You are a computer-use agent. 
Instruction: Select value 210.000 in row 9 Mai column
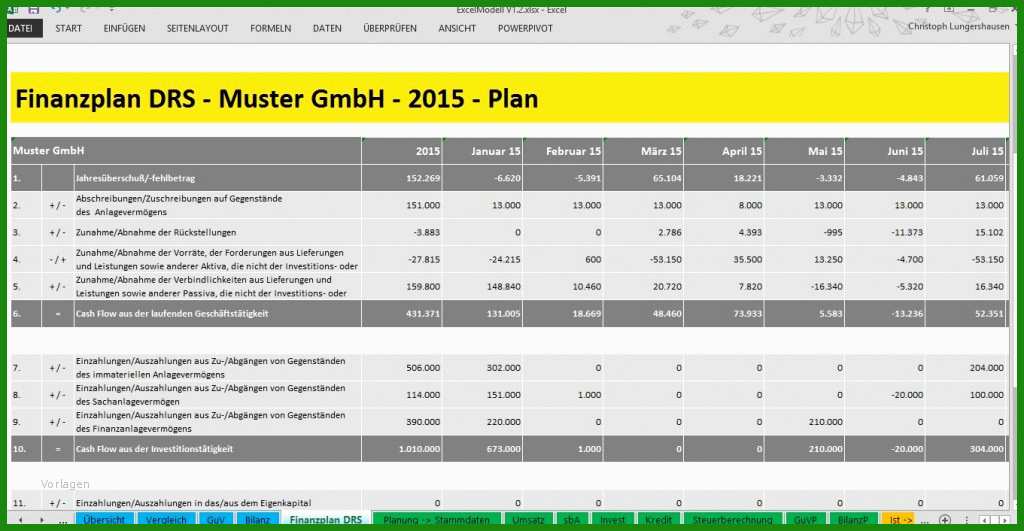[x=805, y=422]
